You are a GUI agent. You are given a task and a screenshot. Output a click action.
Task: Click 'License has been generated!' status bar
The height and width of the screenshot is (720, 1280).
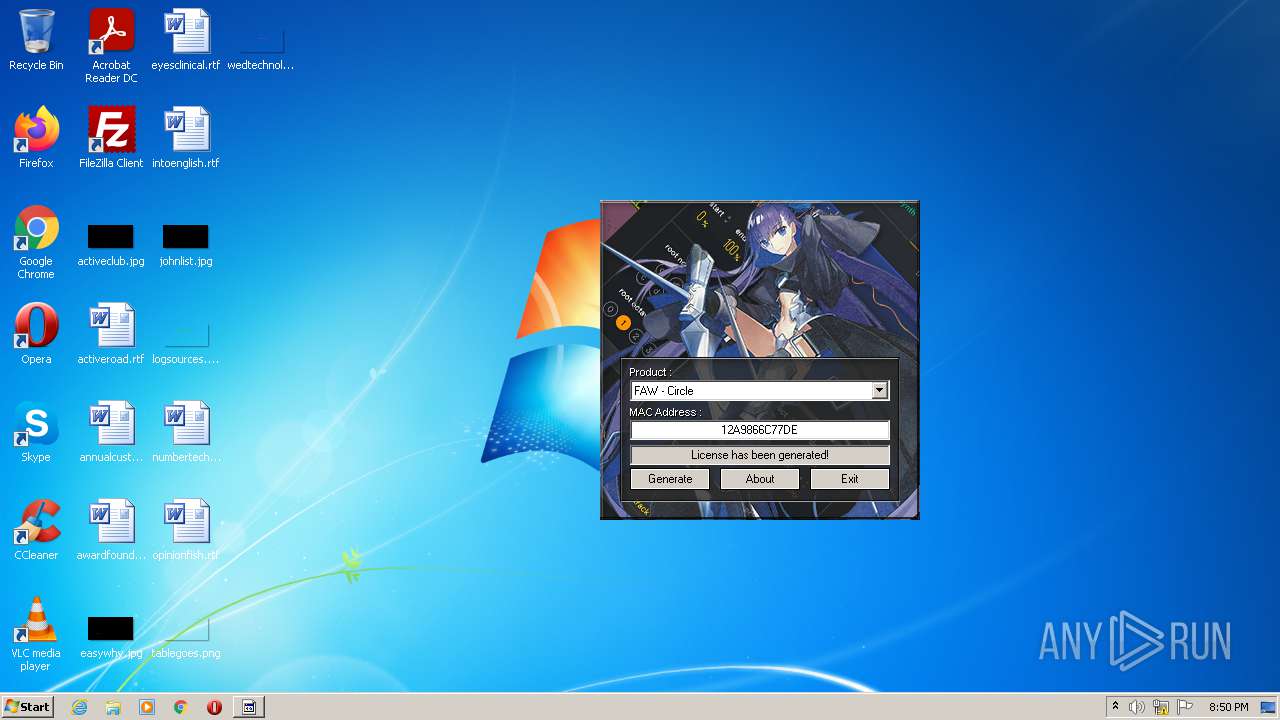tap(760, 455)
